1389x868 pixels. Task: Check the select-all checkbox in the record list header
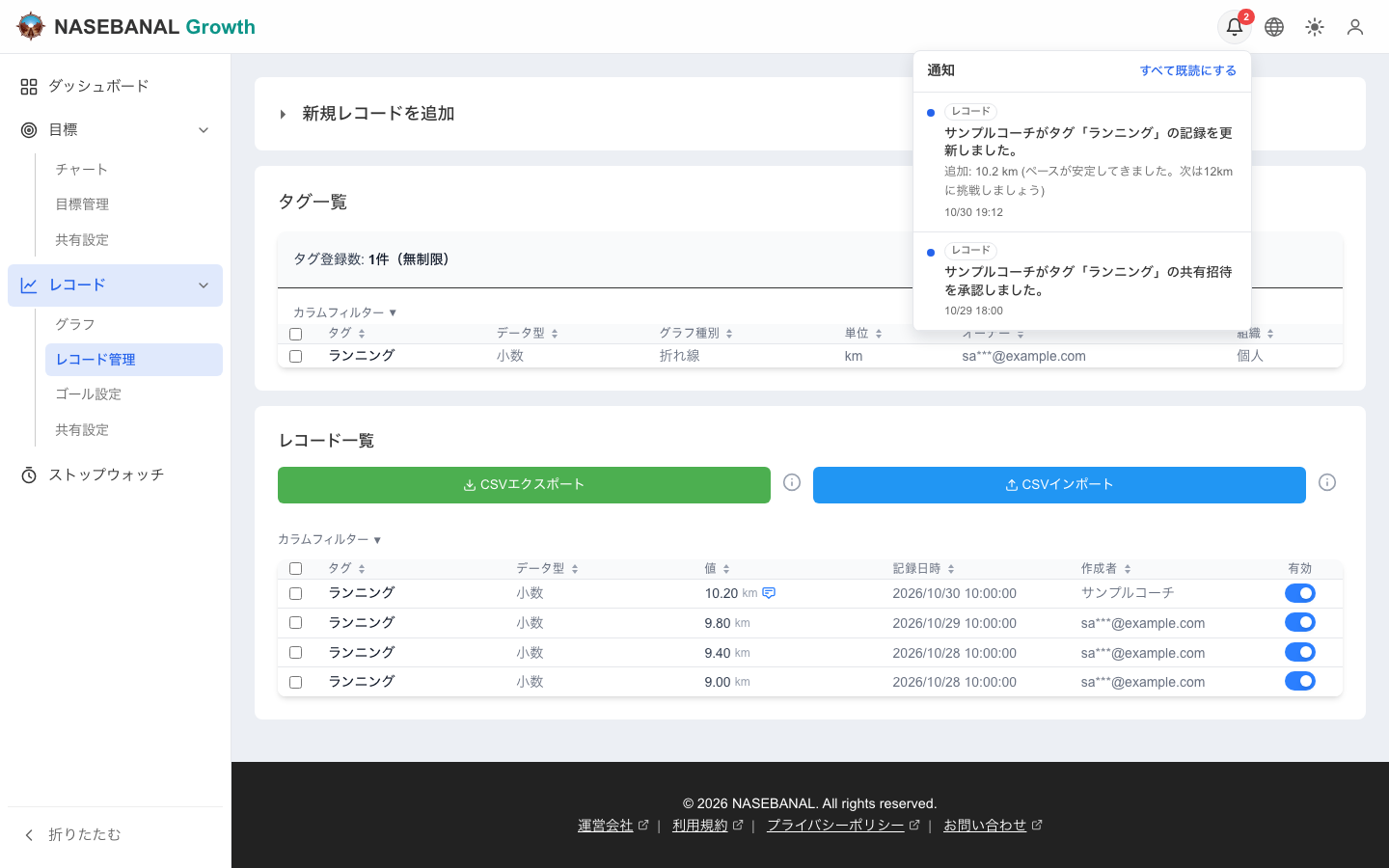296,569
